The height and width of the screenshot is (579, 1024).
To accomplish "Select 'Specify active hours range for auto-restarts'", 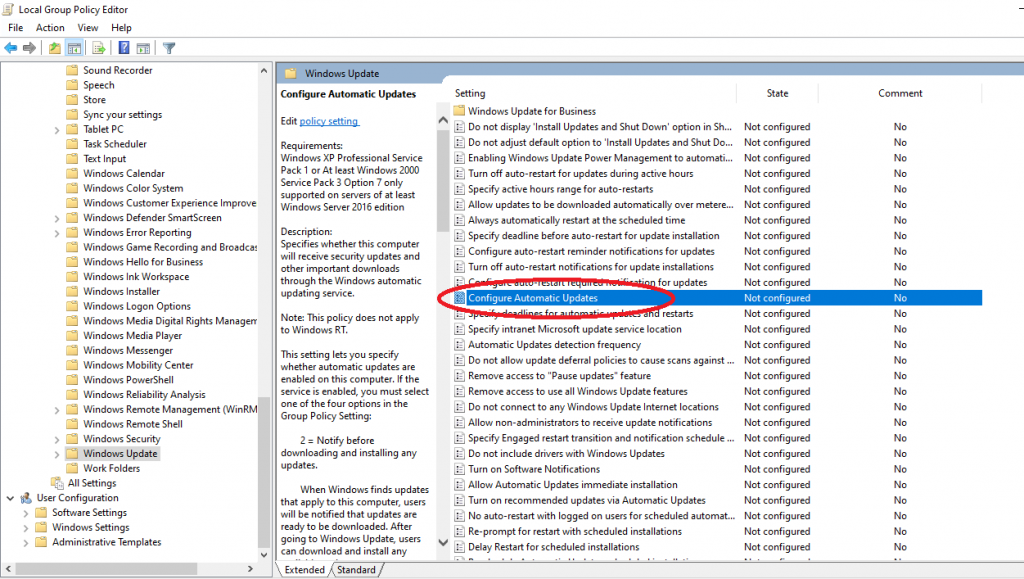I will (560, 189).
